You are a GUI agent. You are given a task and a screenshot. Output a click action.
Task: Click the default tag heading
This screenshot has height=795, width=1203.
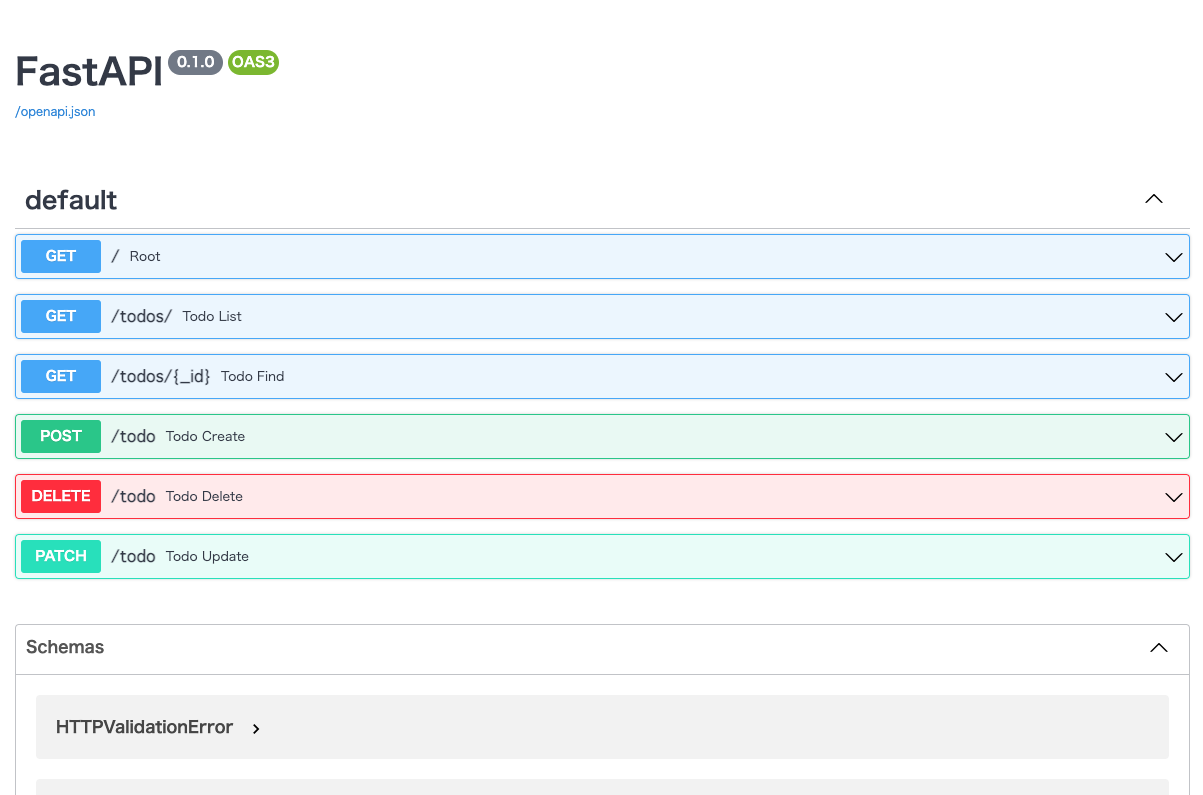pyautogui.click(x=71, y=200)
